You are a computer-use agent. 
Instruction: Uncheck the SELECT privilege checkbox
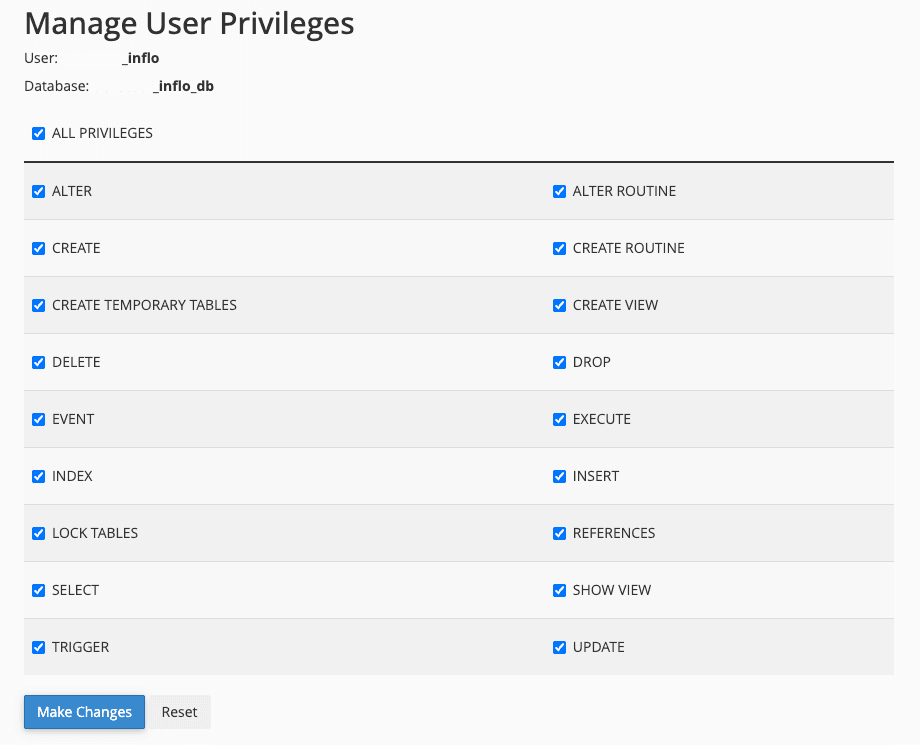[x=39, y=590]
